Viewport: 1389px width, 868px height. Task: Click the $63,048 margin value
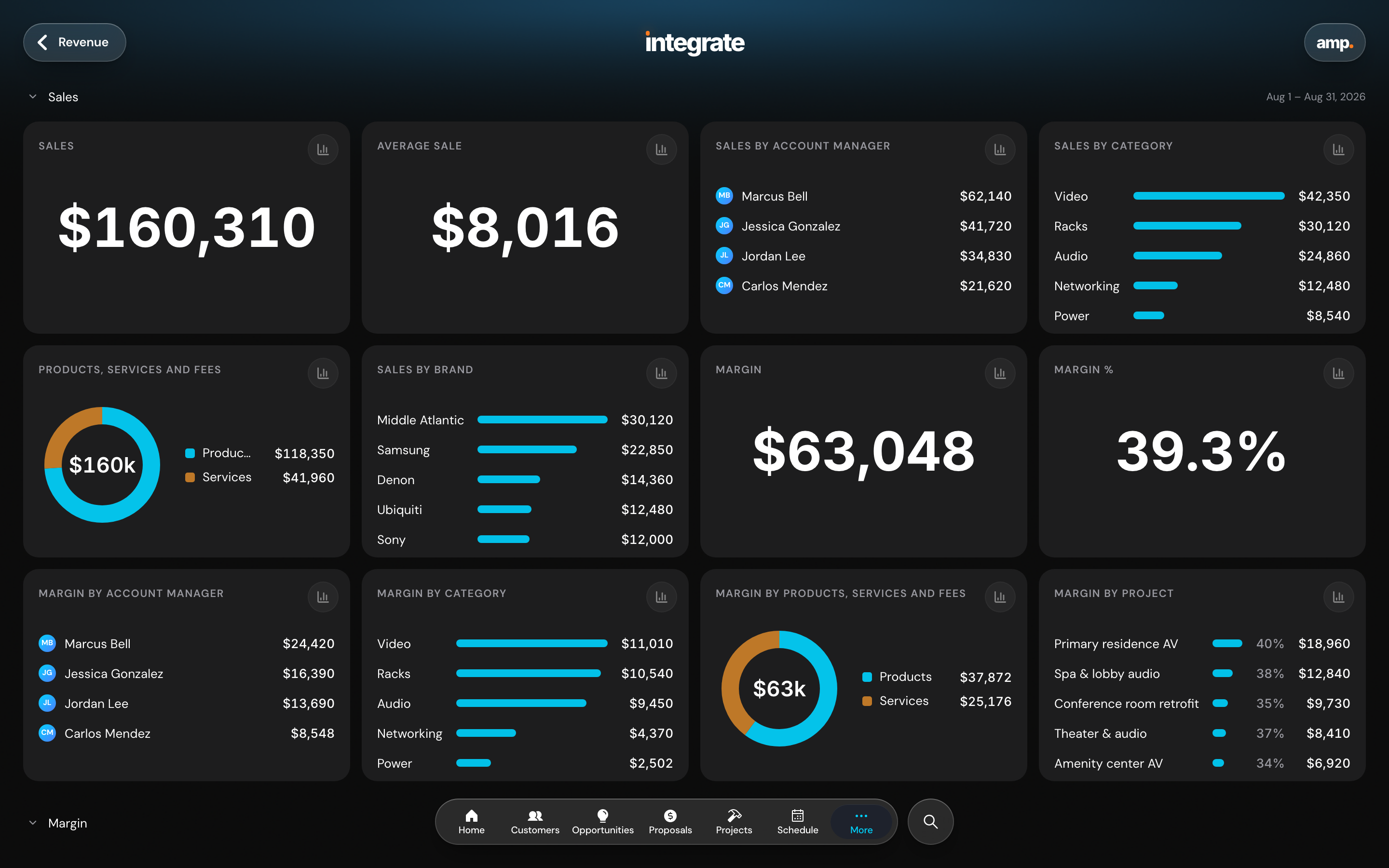coord(863,451)
